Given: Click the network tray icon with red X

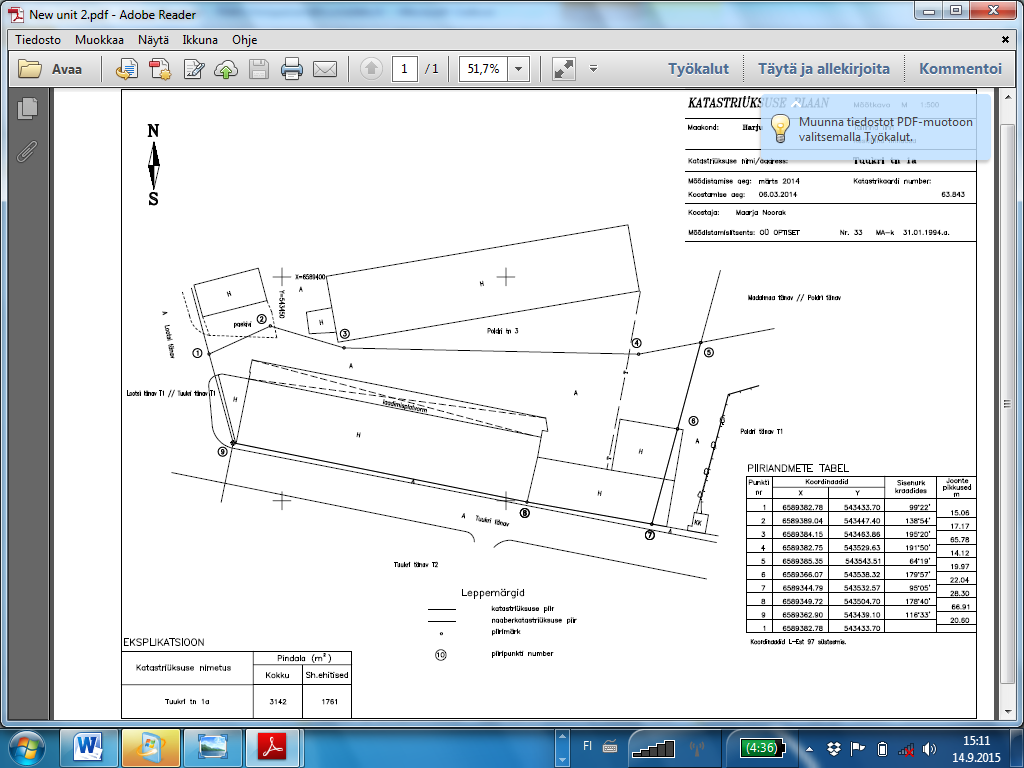Looking at the screenshot, I should (906, 749).
